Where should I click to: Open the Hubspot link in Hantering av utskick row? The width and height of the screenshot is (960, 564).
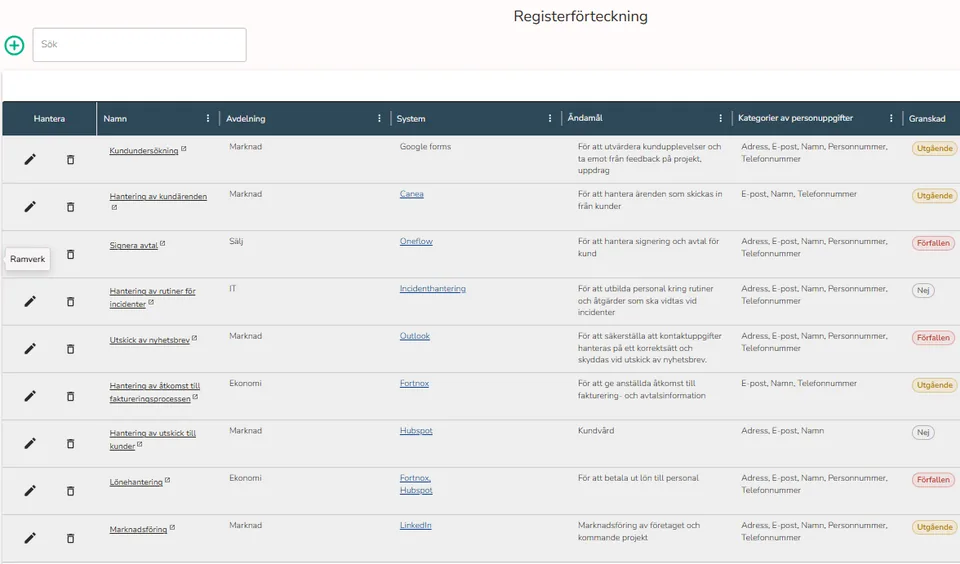416,431
